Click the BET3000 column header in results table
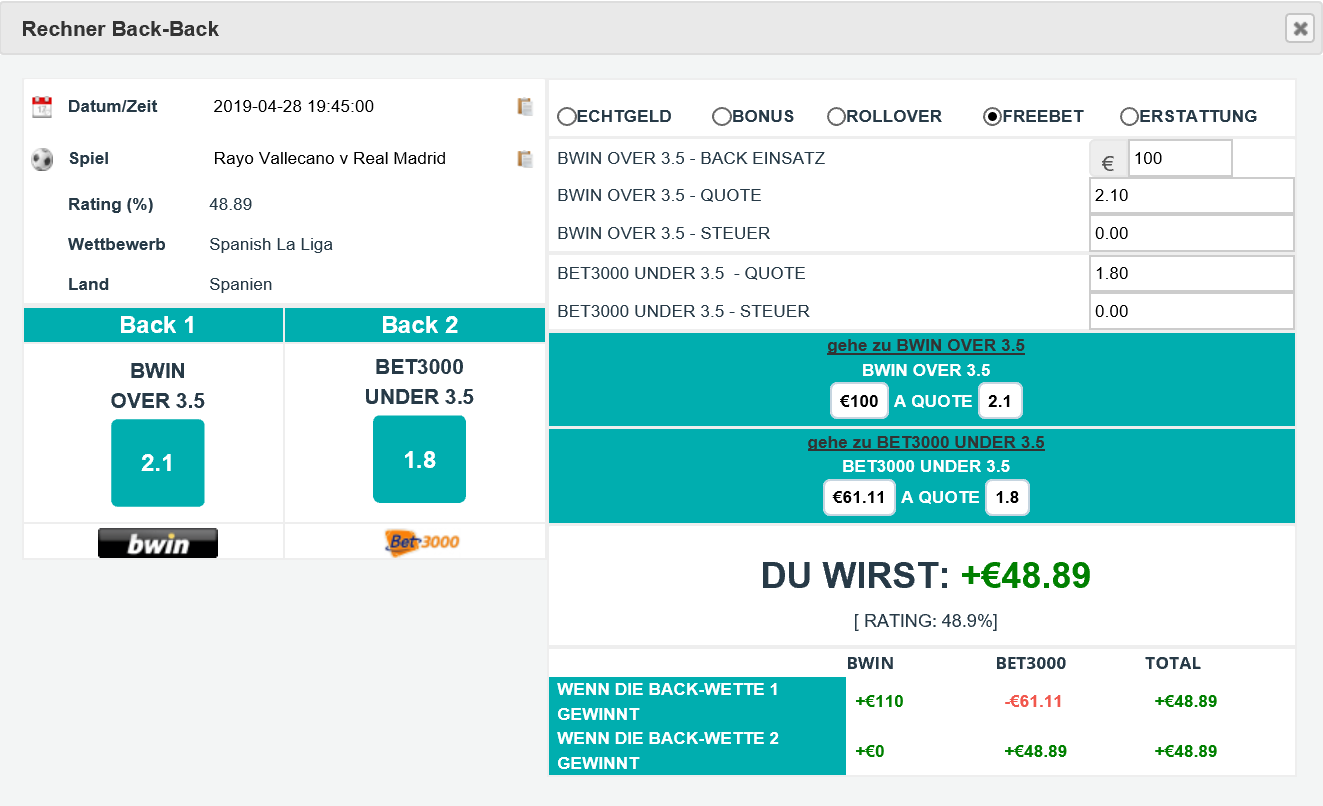Screen dimensions: 1323x806 pyautogui.click(x=1031, y=663)
